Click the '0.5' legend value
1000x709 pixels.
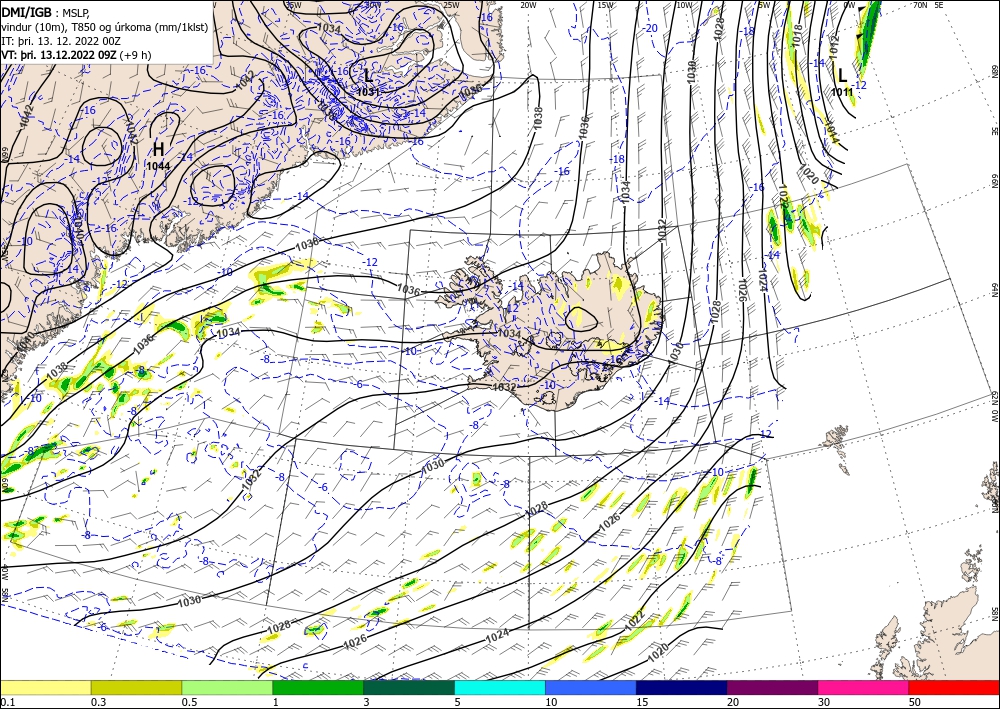[189, 702]
